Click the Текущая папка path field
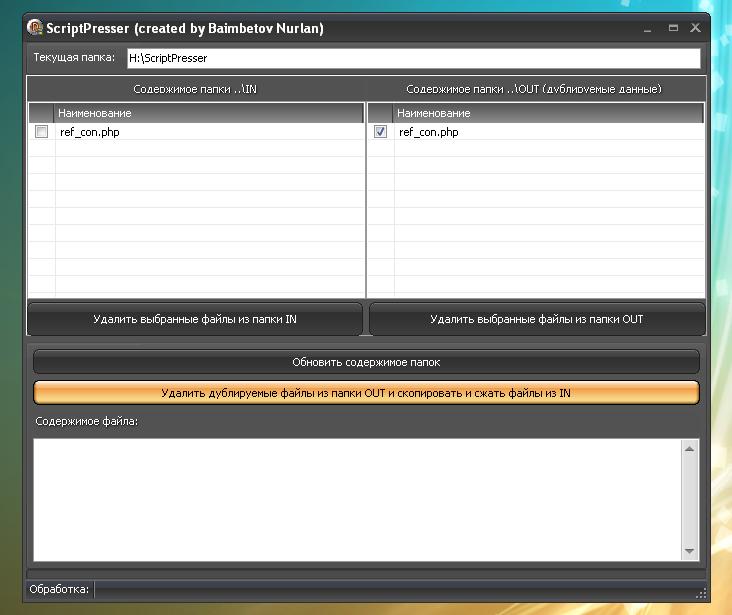Viewport: 732px width, 615px height. point(412,58)
